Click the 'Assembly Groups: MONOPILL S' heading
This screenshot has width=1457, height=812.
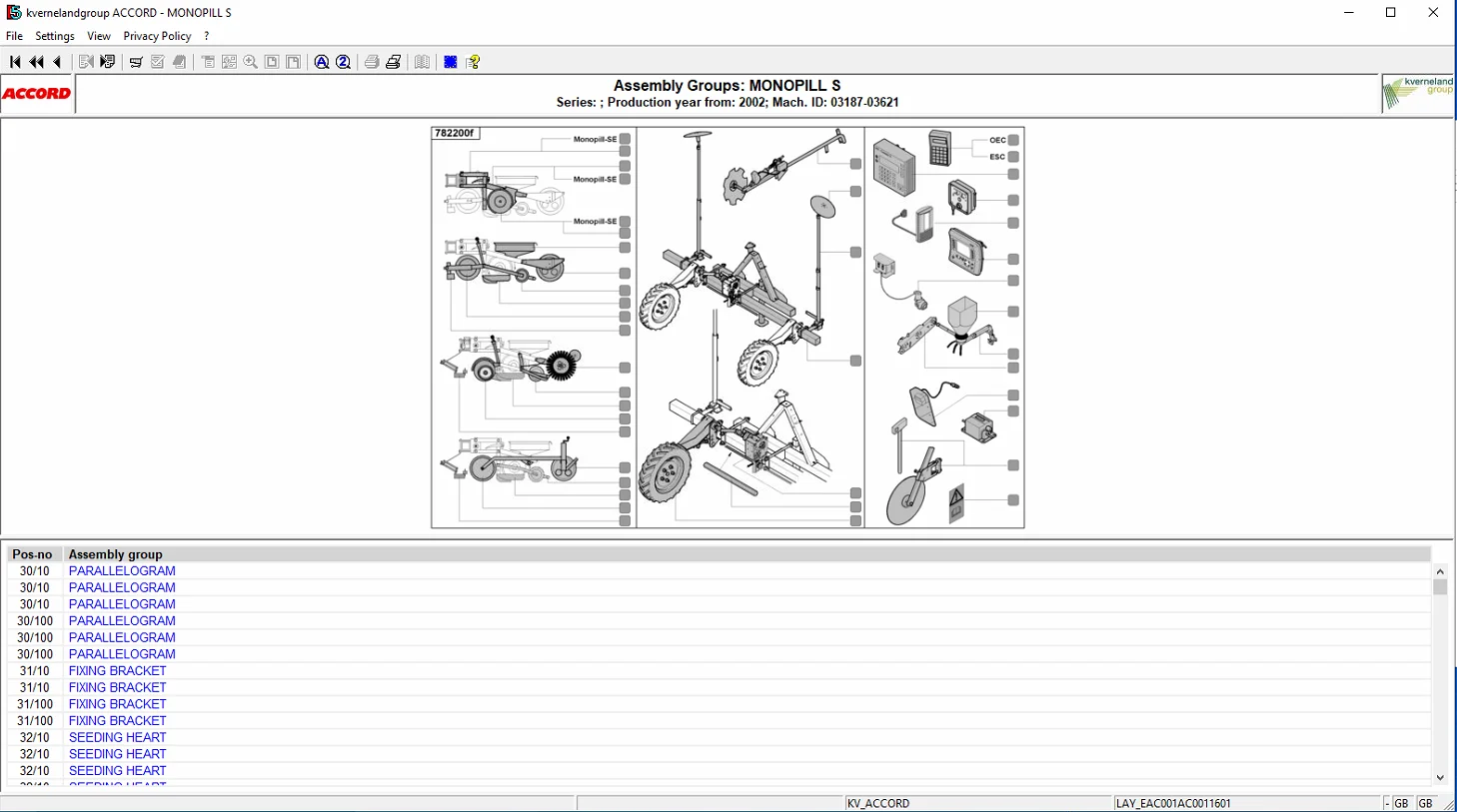point(728,86)
